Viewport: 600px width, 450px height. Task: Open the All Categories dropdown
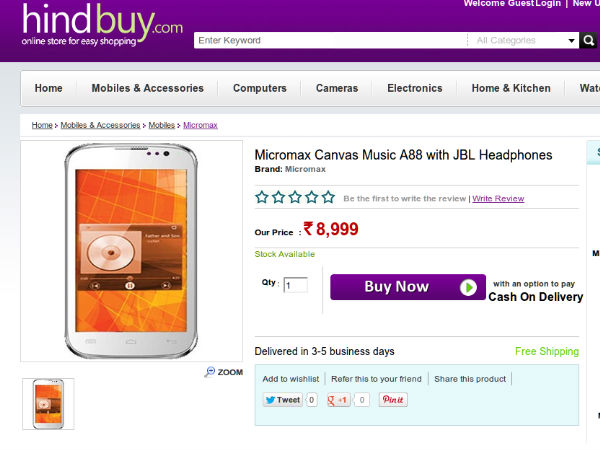[x=520, y=41]
